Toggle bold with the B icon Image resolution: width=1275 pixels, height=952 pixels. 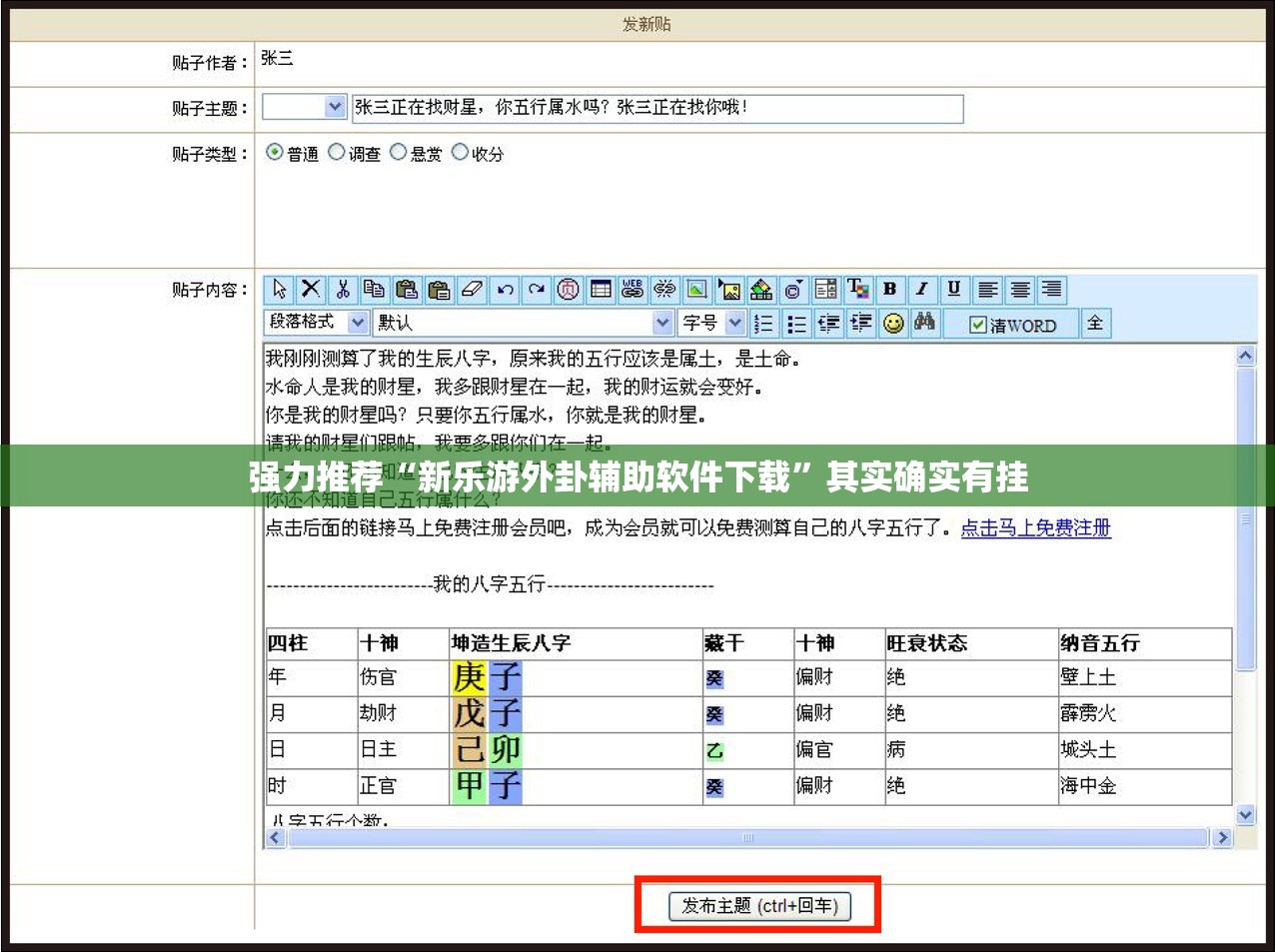coord(889,290)
